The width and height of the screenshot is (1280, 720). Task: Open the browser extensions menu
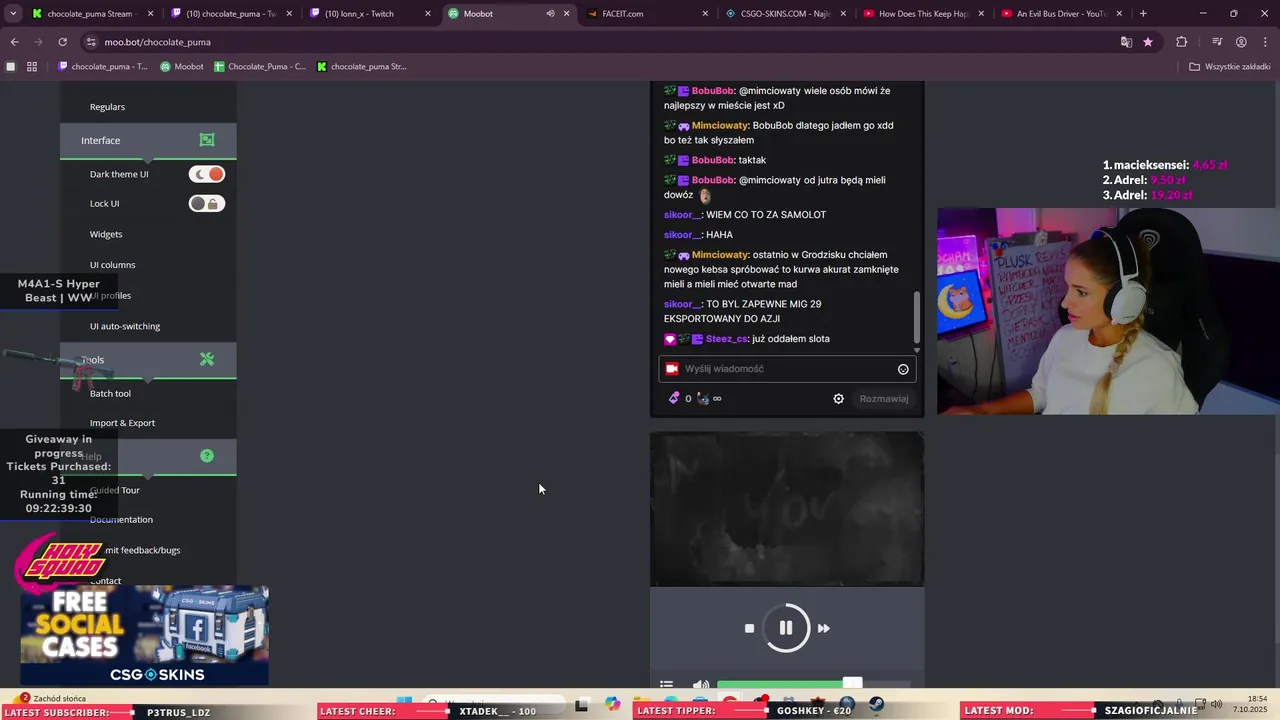[1182, 42]
